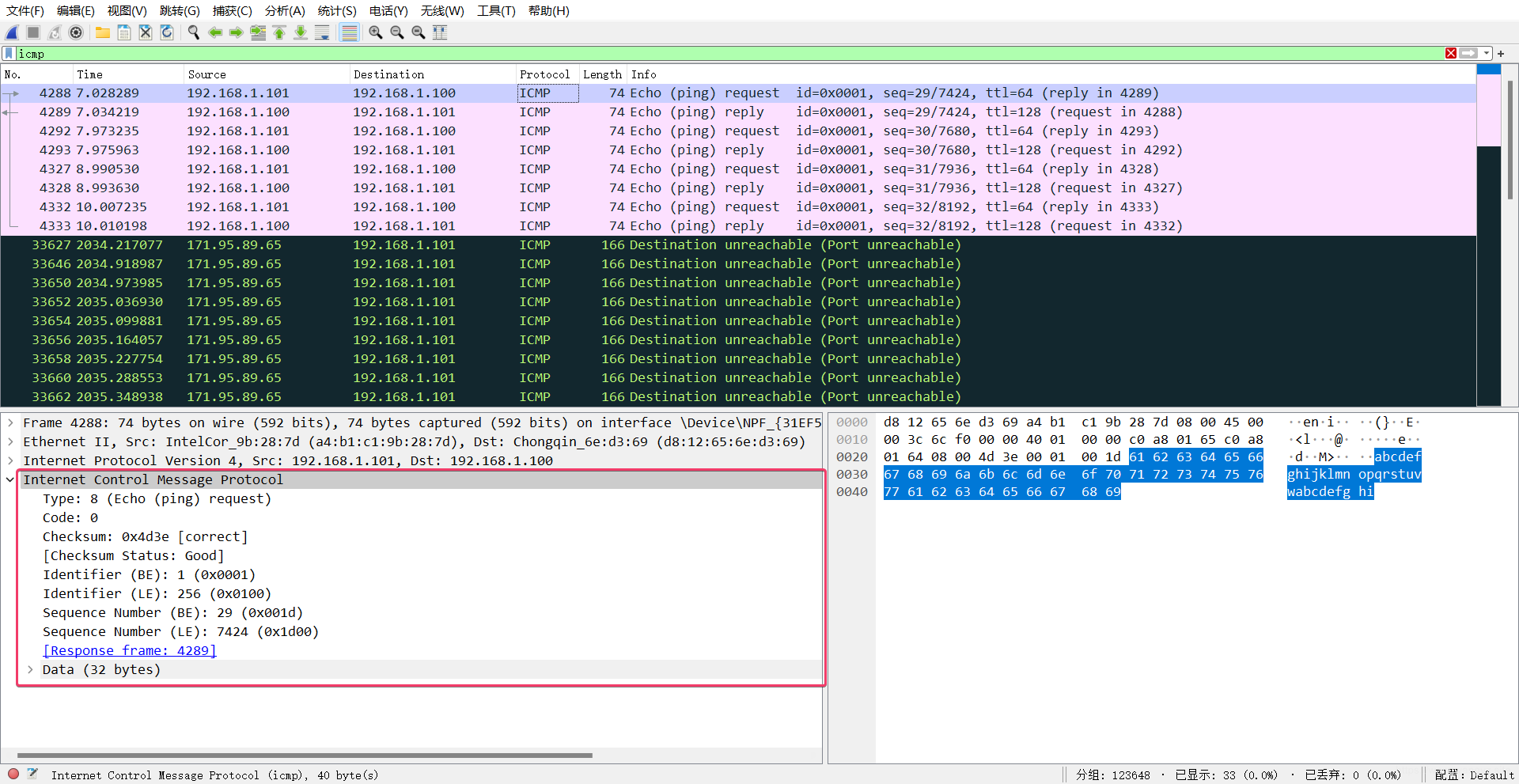The image size is (1519, 784).
Task: Open the display filter bookmark menu
Action: coord(9,53)
